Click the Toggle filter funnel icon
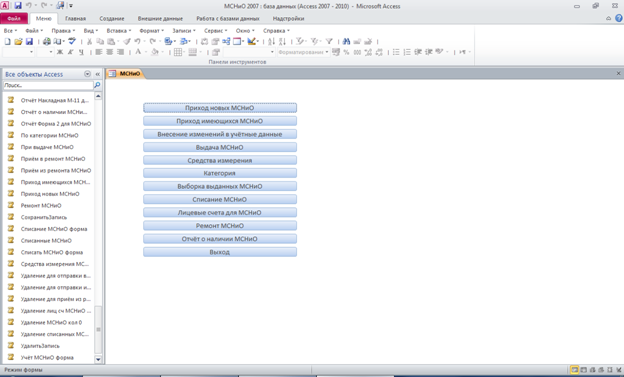The height and width of the screenshot is (377, 624). [329, 41]
